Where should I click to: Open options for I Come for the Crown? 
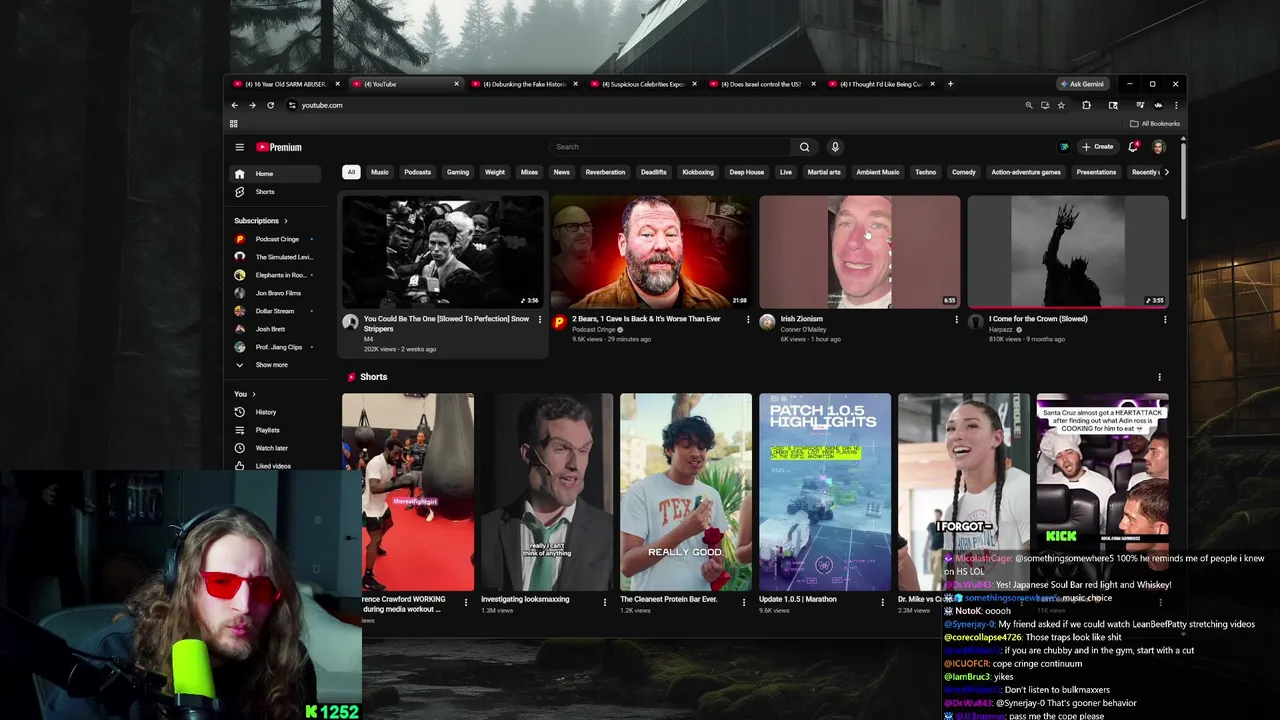click(x=1165, y=320)
